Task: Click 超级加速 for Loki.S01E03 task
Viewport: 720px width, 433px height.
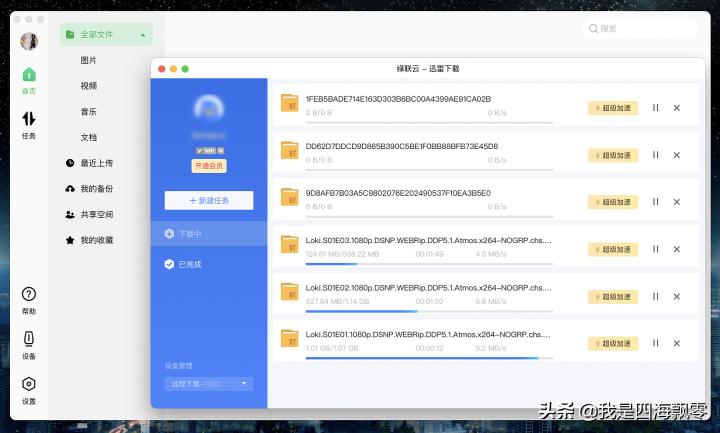Action: click(x=613, y=249)
